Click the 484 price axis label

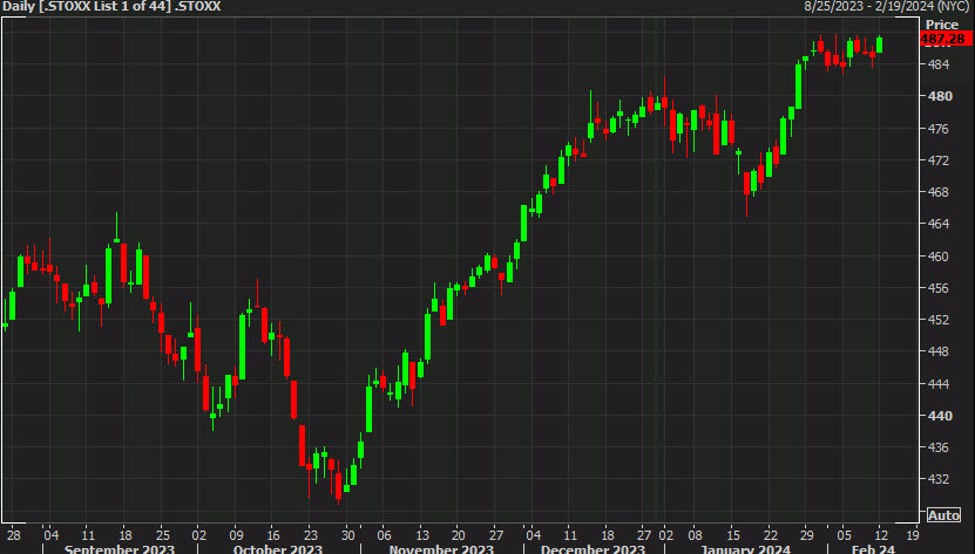click(x=938, y=64)
